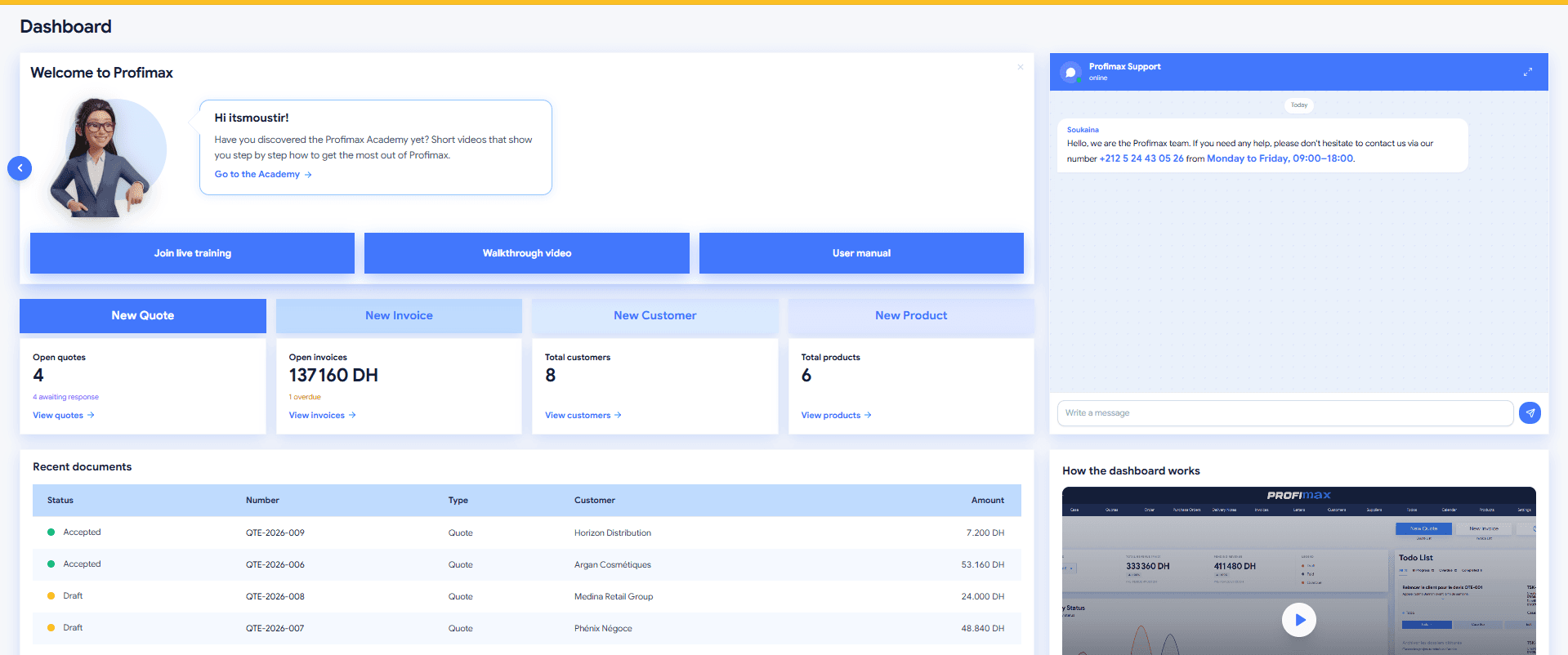Image resolution: width=1568 pixels, height=655 pixels.
Task: Select Argan Cosmétiques customer cell
Action: (x=613, y=564)
